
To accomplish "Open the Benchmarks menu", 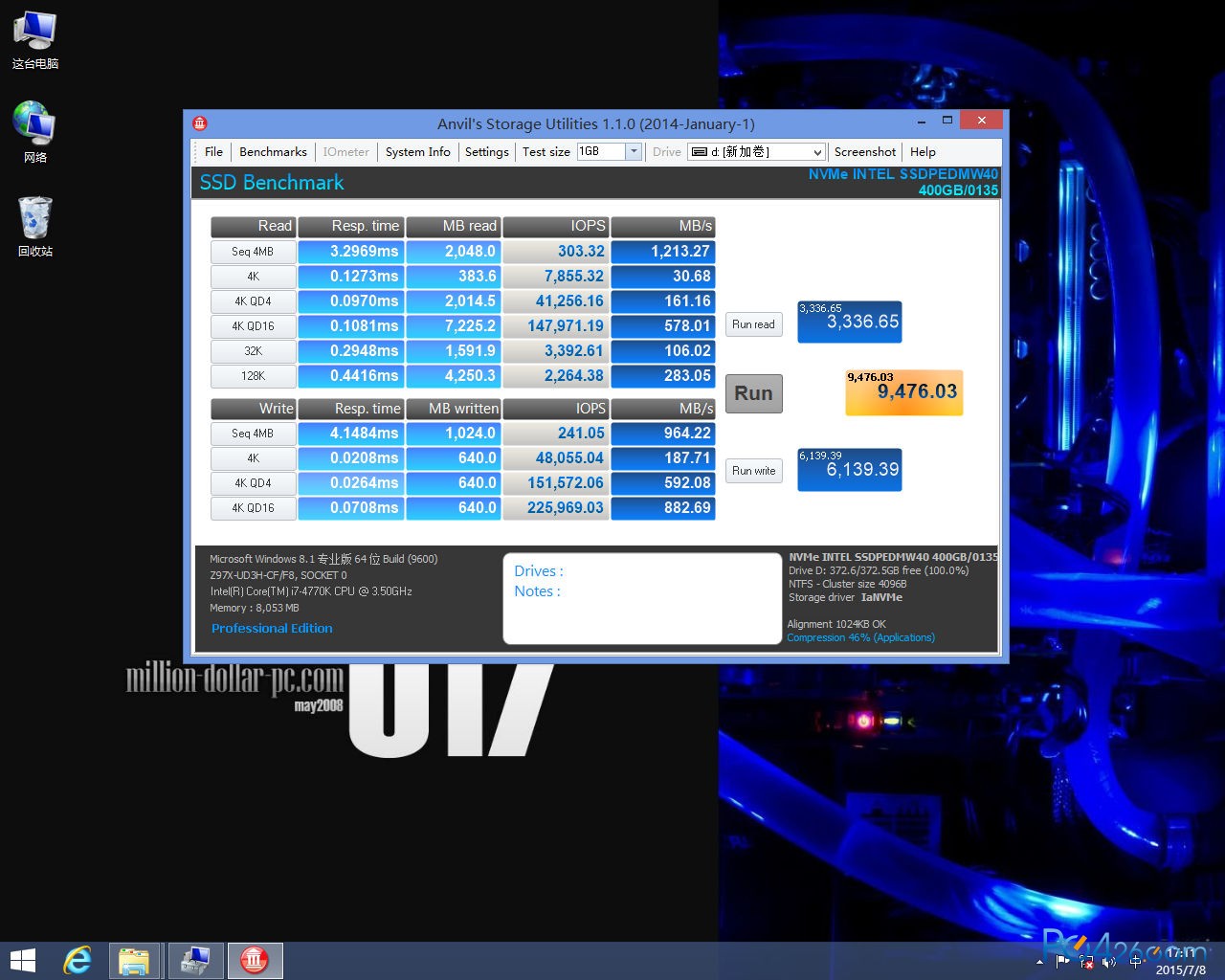I will click(273, 152).
